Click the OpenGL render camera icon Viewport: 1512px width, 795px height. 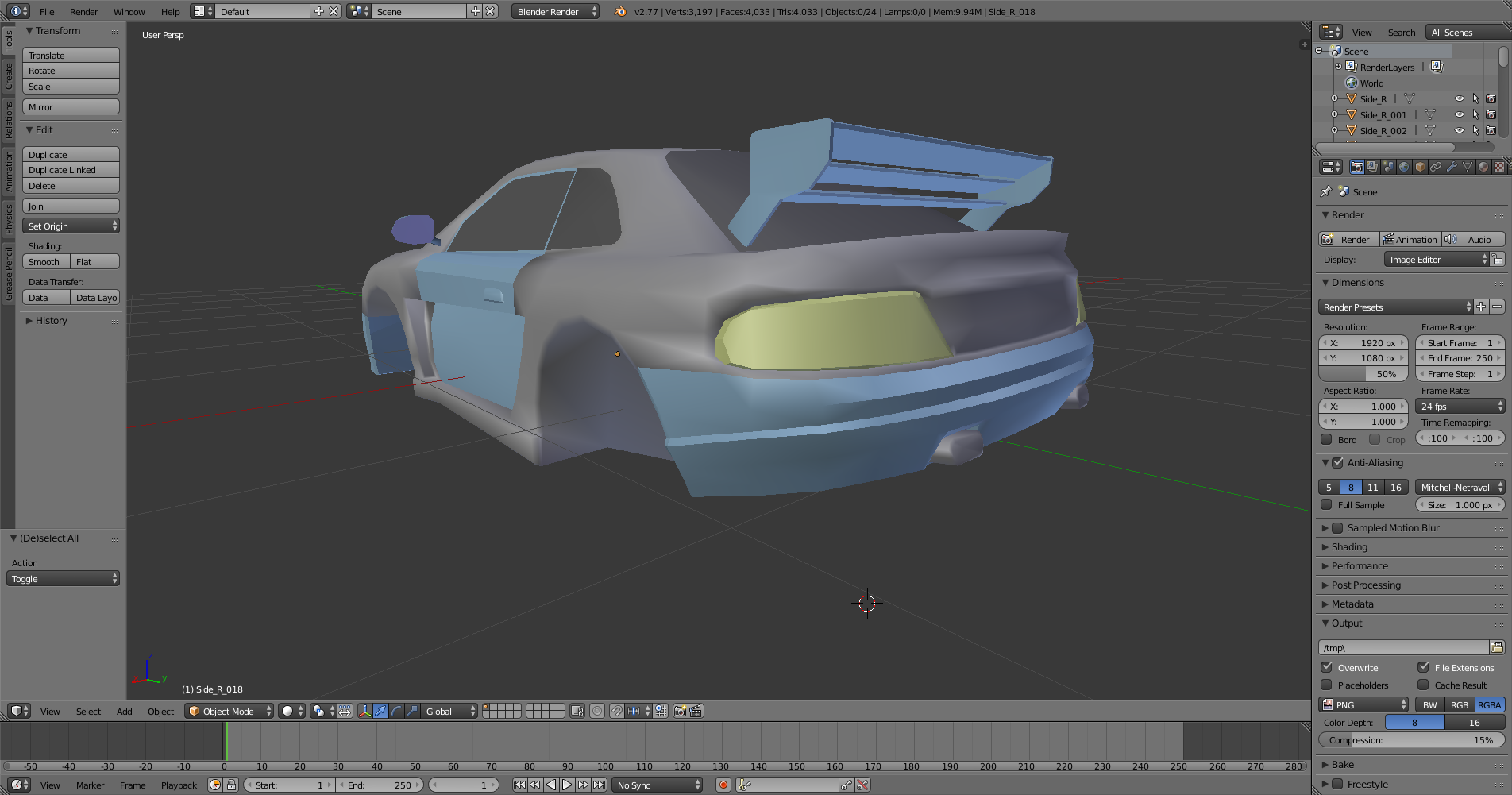coord(680,711)
